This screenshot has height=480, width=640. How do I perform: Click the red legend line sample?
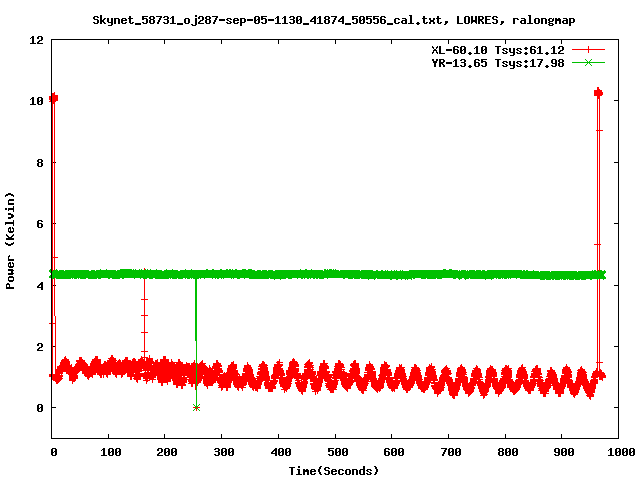[588, 50]
